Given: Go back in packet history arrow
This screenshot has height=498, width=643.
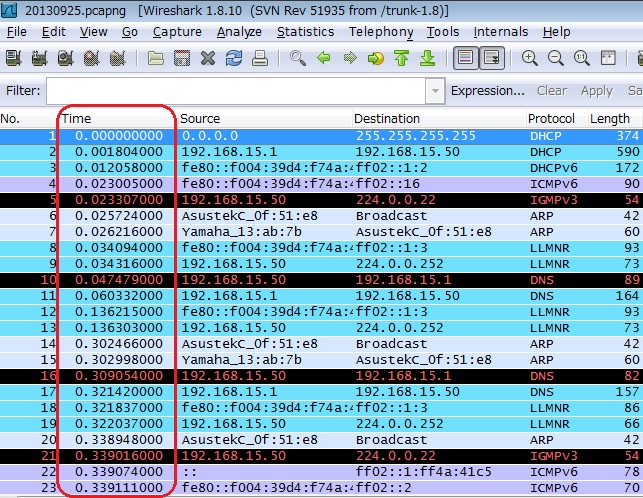Looking at the screenshot, I should [x=324, y=58].
